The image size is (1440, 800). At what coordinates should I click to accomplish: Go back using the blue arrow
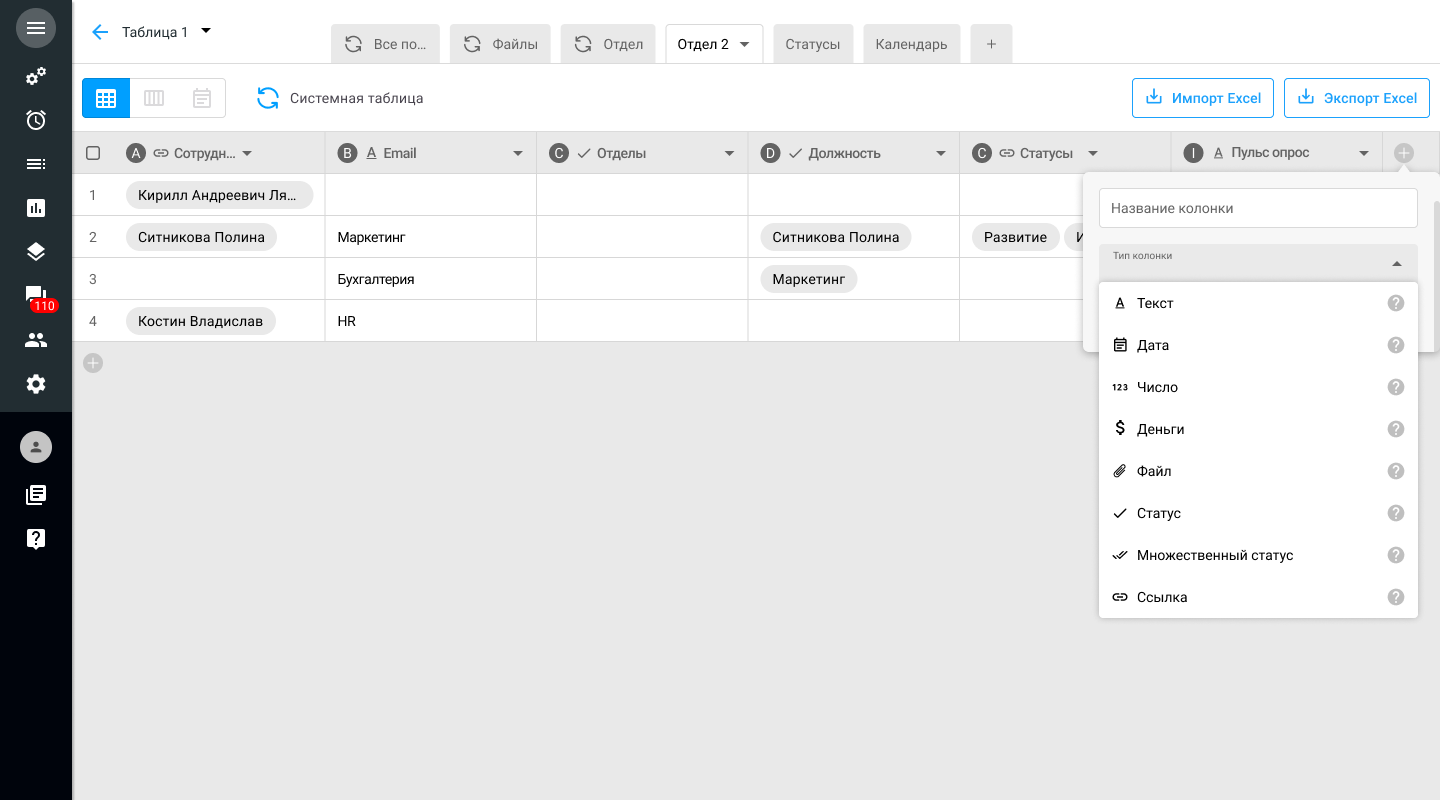[x=99, y=32]
